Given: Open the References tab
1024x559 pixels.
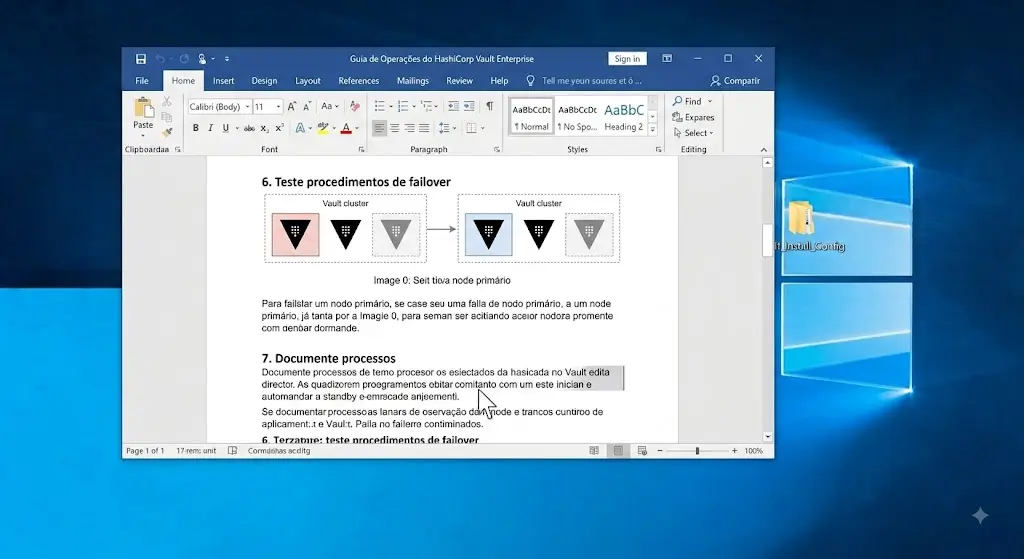Looking at the screenshot, I should pyautogui.click(x=359, y=81).
